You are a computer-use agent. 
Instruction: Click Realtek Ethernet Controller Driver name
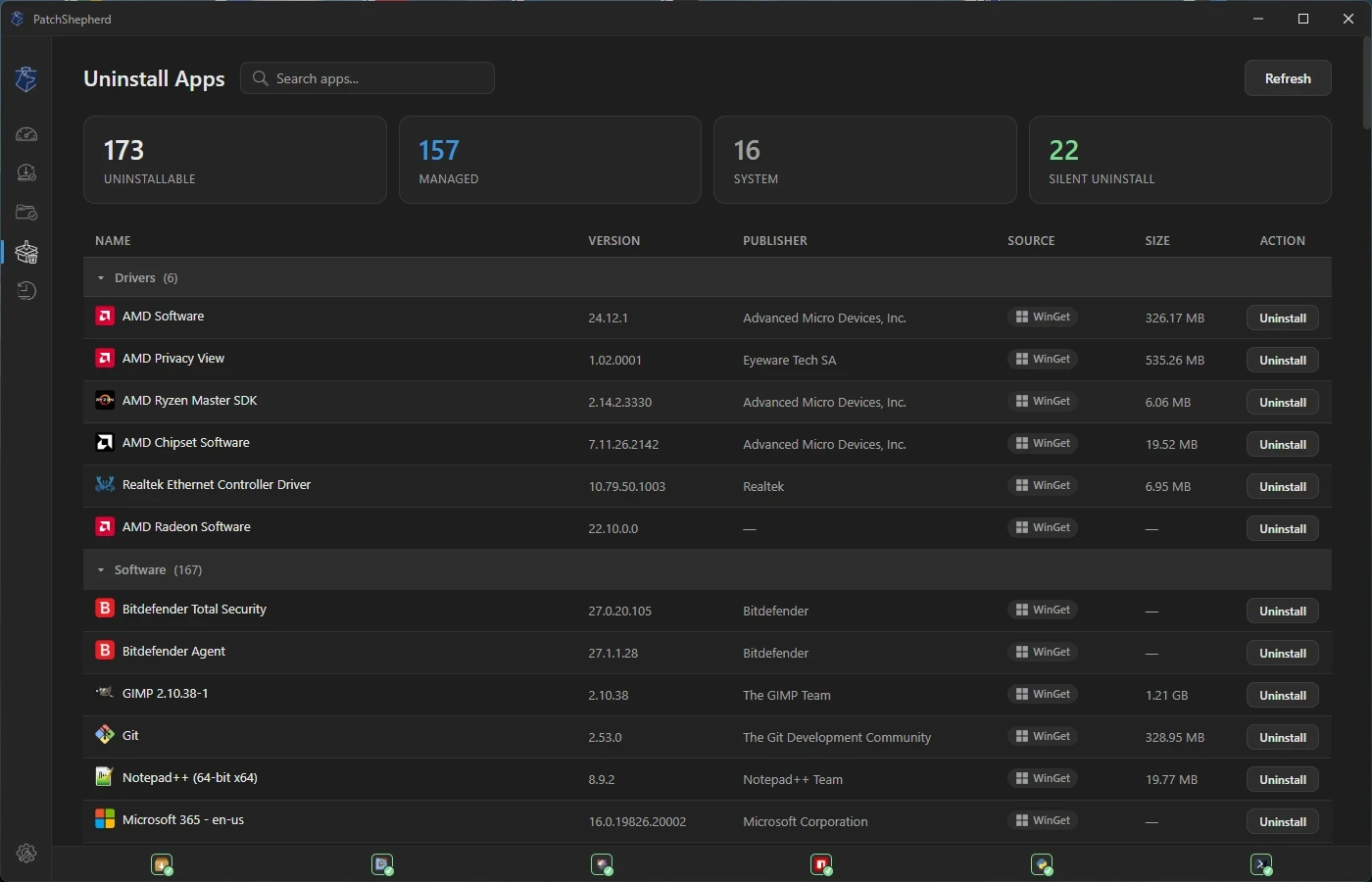pos(217,485)
